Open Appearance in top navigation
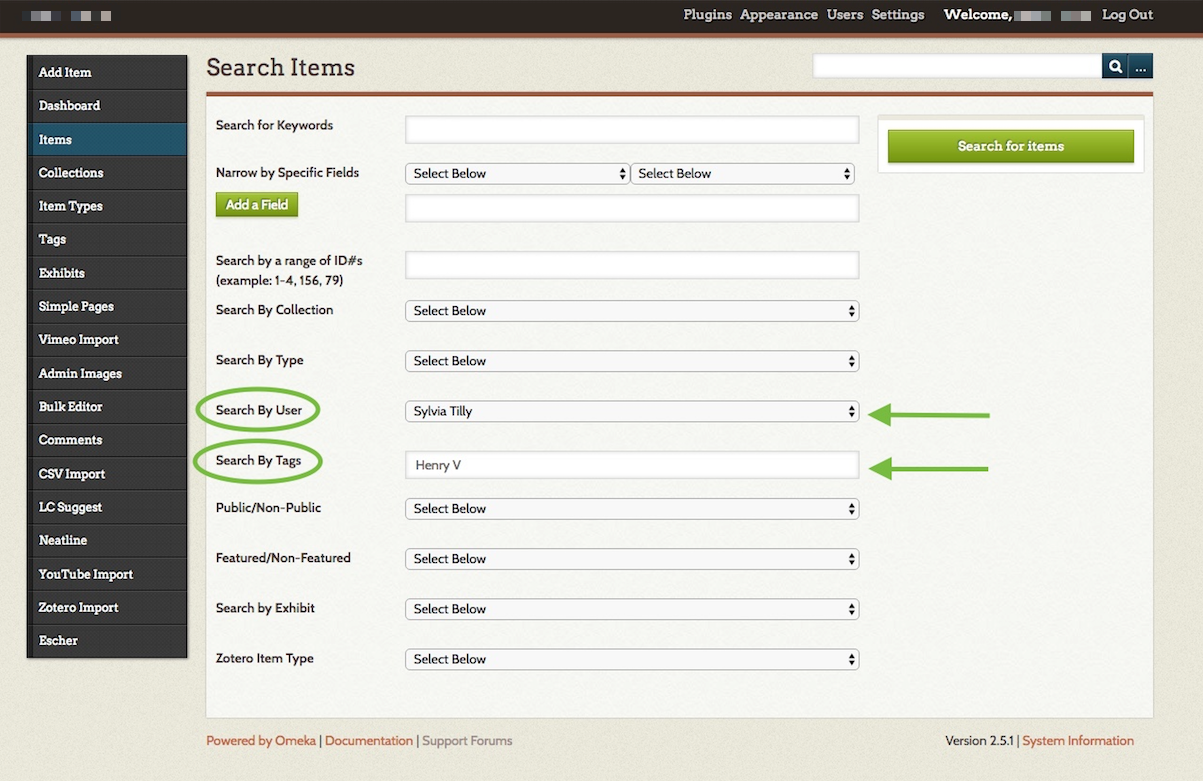The height and width of the screenshot is (781, 1203). (779, 15)
